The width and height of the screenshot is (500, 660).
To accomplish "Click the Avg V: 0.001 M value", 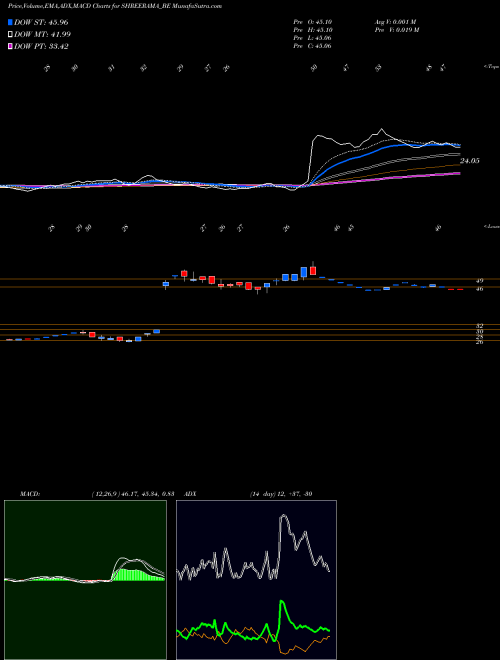I will point(395,22).
